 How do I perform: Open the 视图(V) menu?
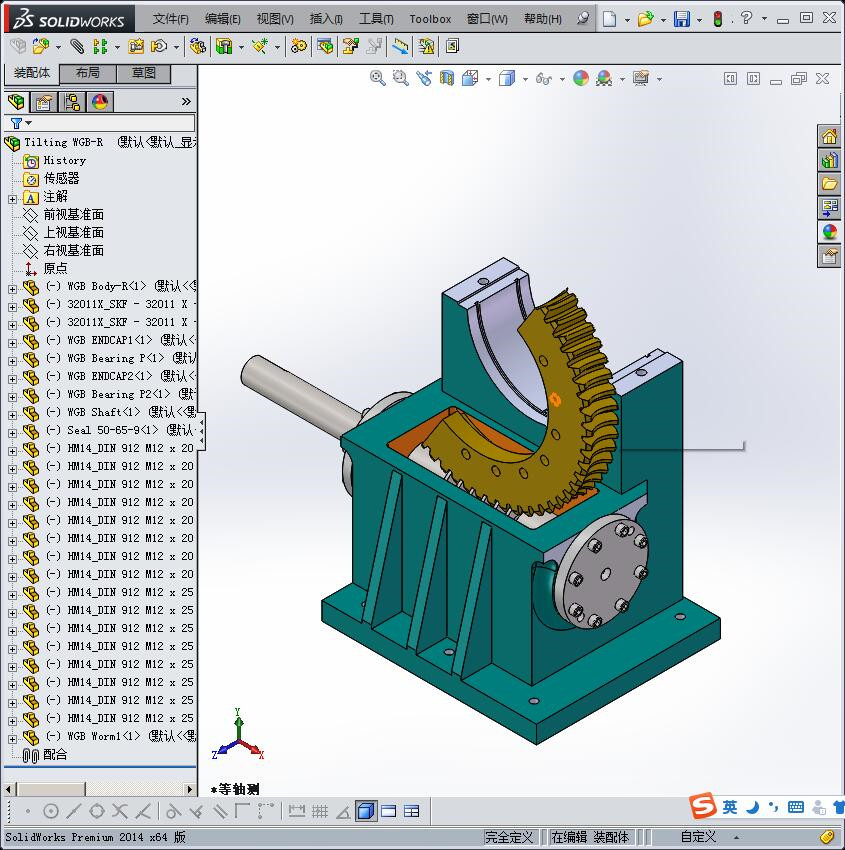click(275, 19)
